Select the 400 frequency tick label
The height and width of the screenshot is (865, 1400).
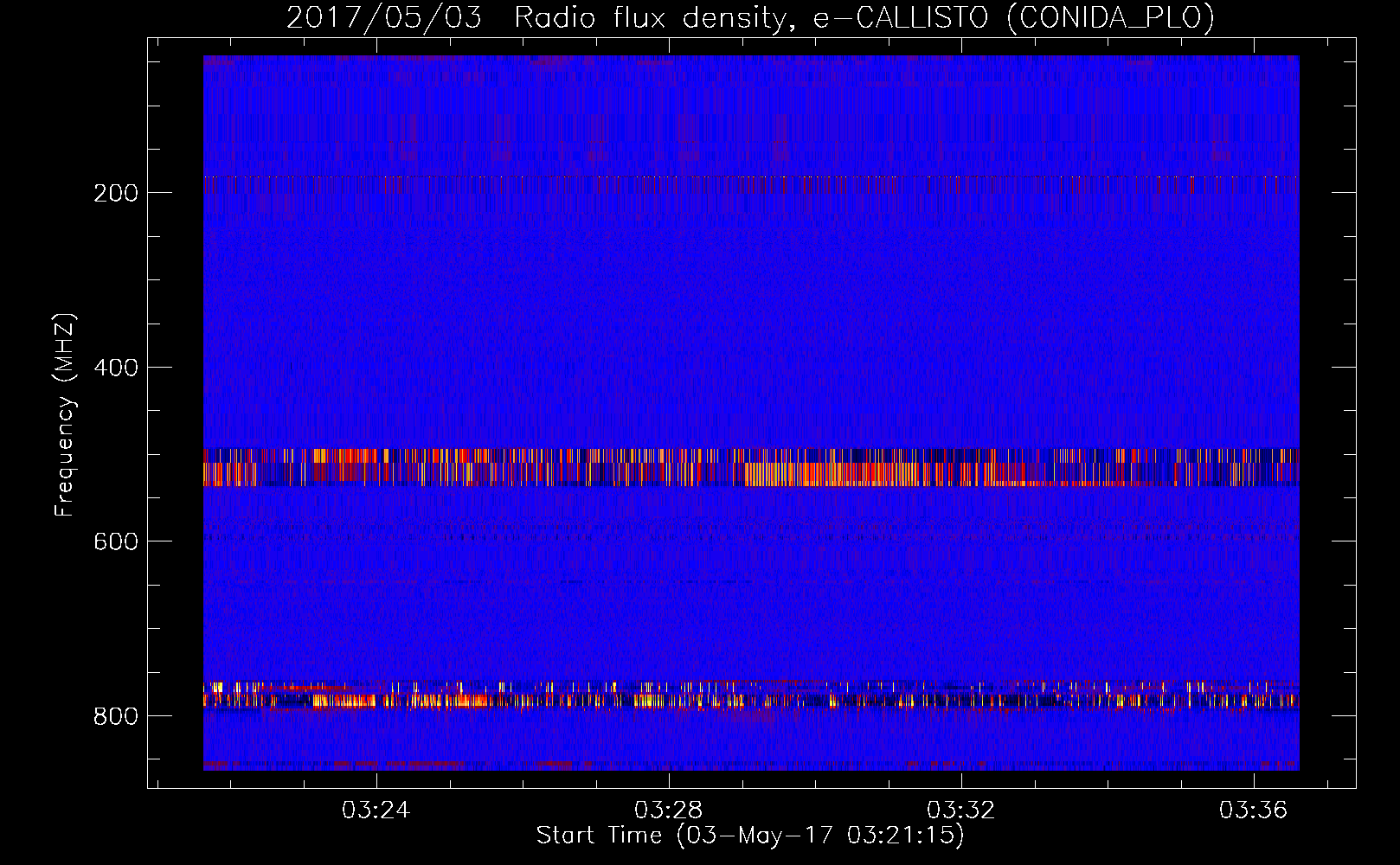(x=116, y=367)
